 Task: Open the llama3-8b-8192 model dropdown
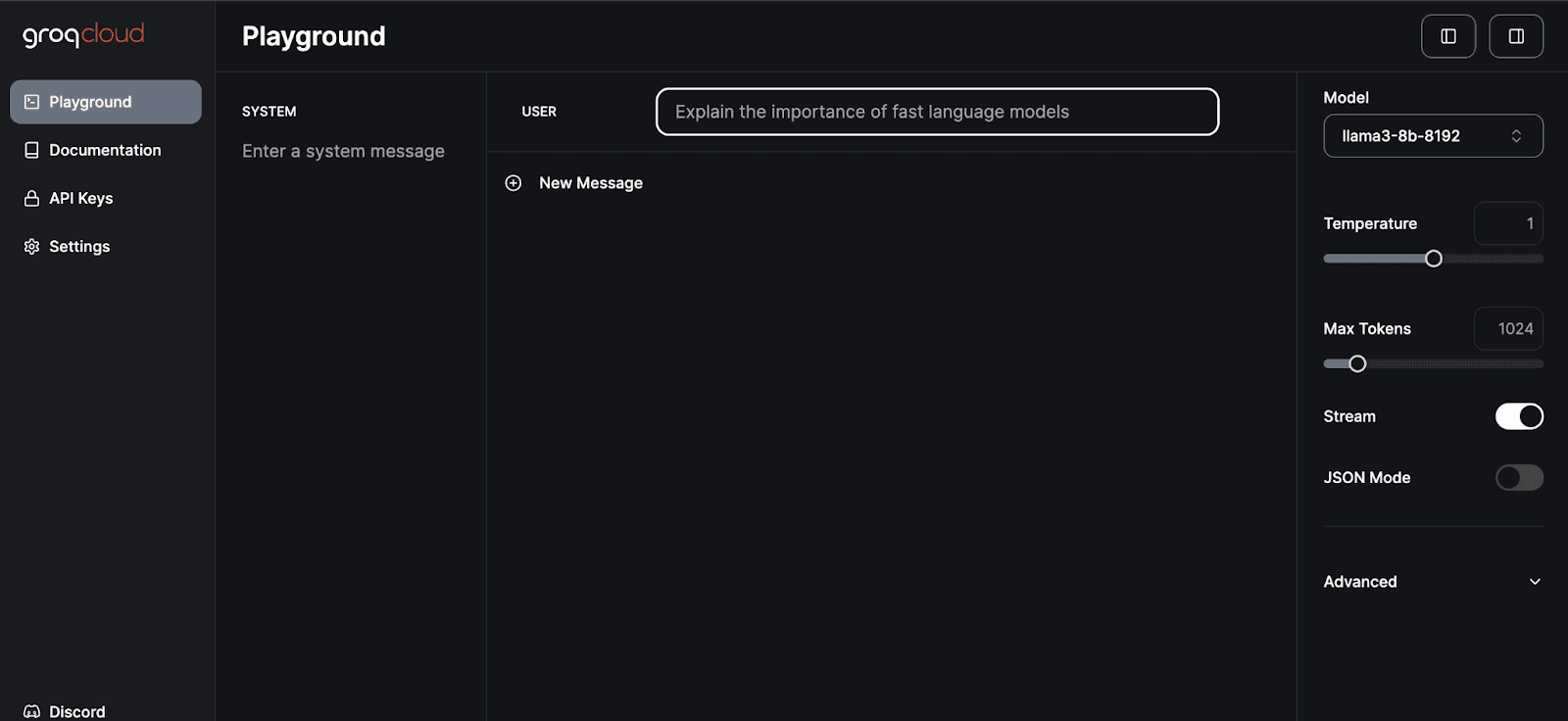click(x=1432, y=136)
